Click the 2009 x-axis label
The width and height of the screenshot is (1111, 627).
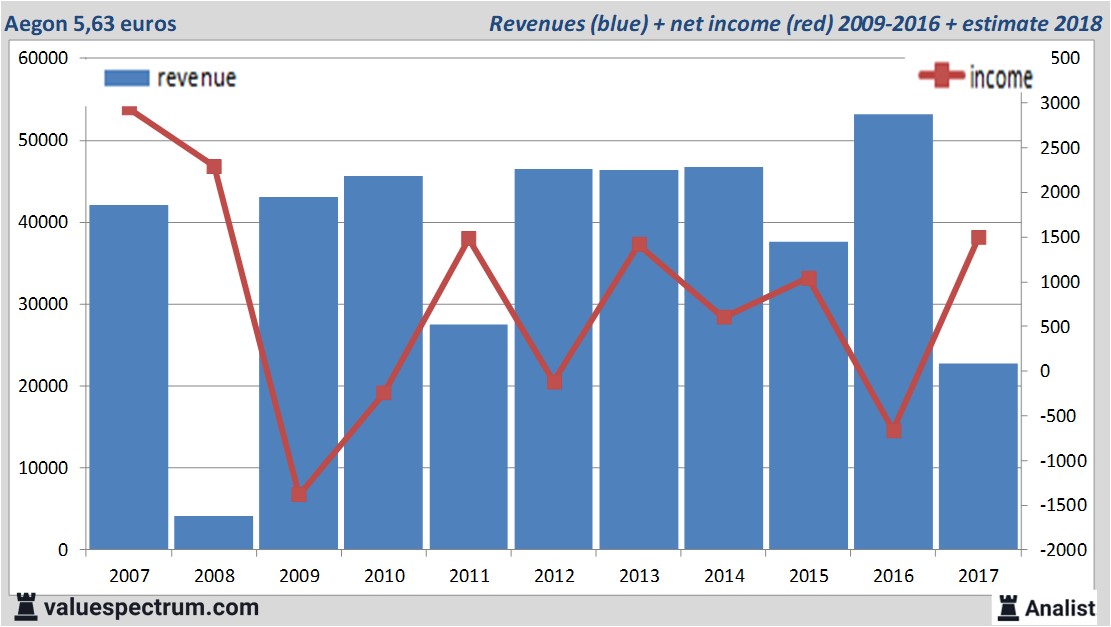click(x=299, y=576)
